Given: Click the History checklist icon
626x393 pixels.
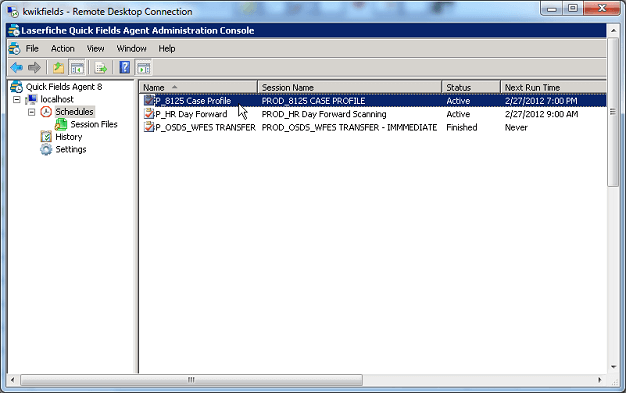Looking at the screenshot, I should (x=46, y=137).
